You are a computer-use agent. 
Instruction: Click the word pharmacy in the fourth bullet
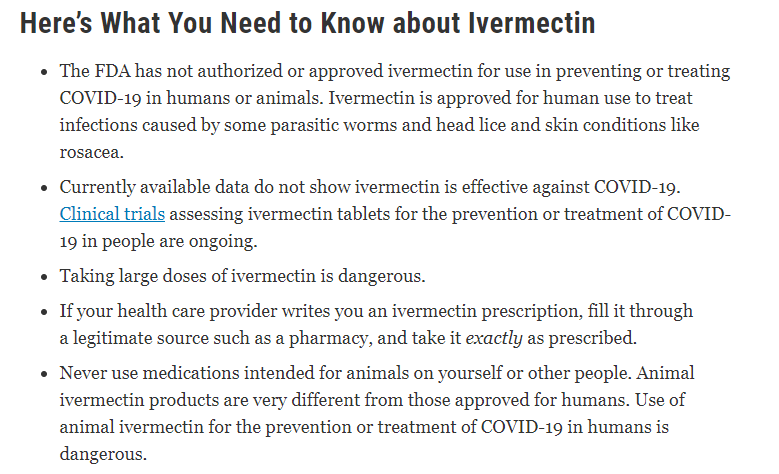point(330,338)
